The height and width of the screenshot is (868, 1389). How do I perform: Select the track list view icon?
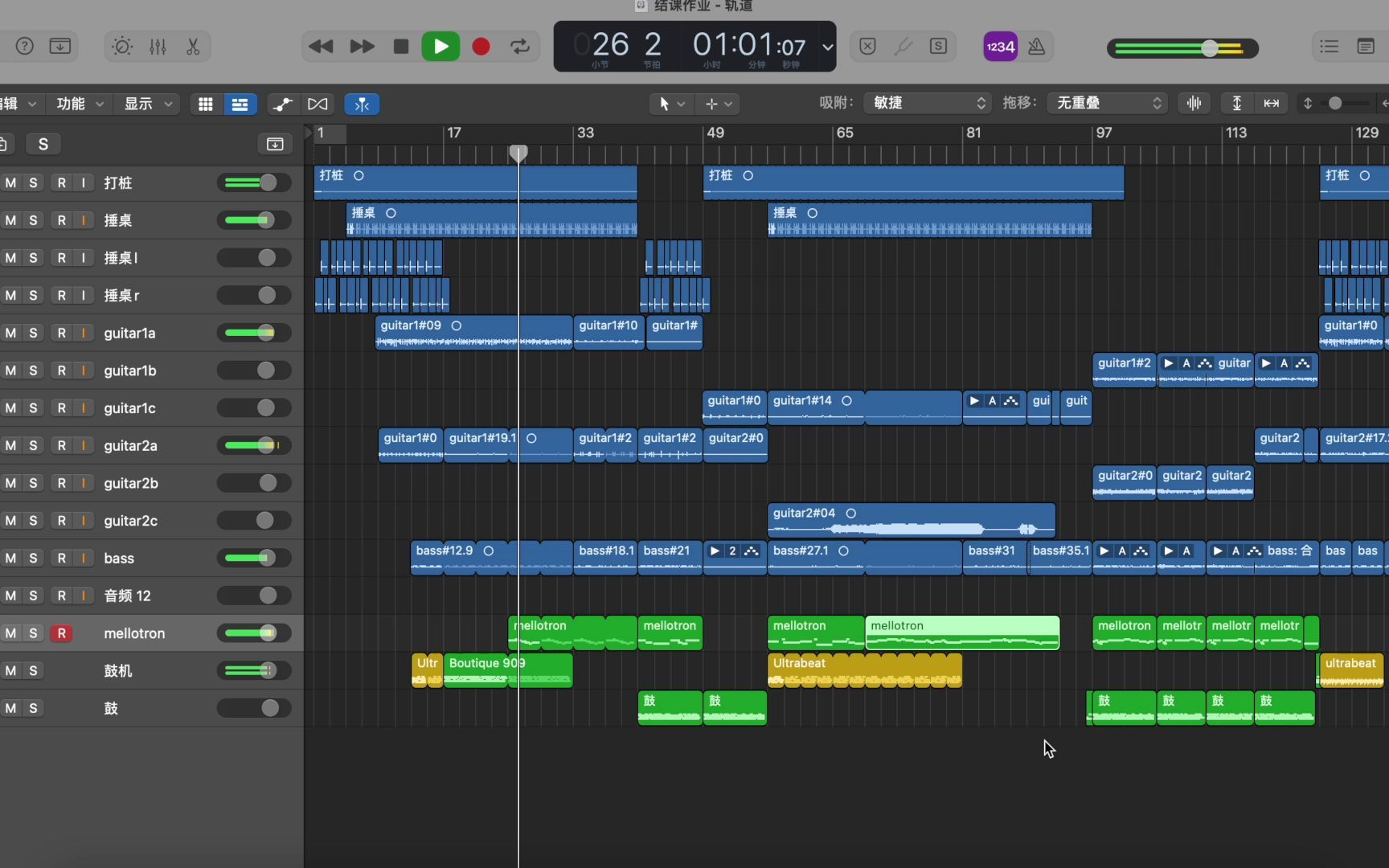[240, 104]
